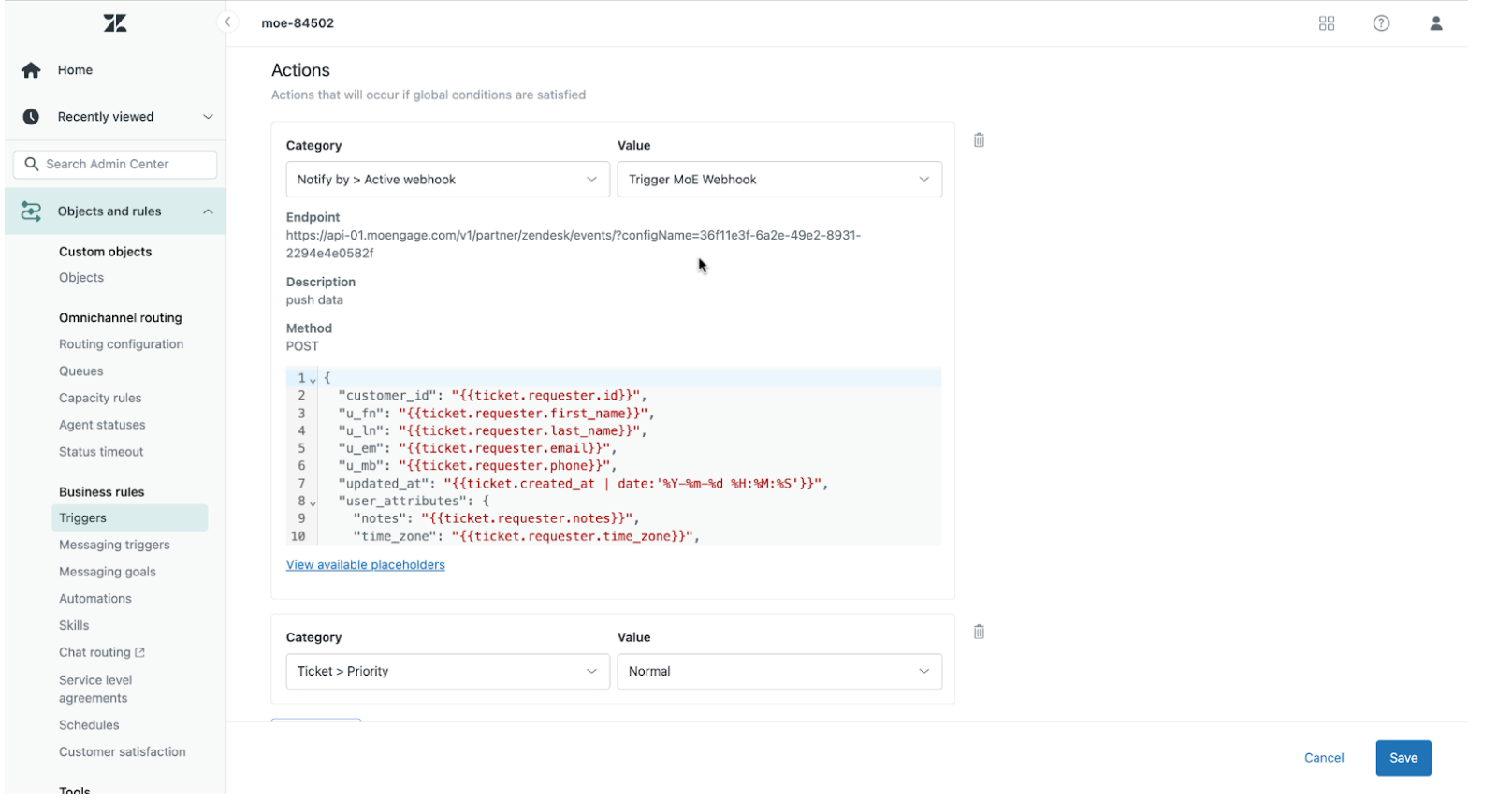Open the Notify by Active webhook category dropdown
This screenshot has height=801, width=1512.
447,180
